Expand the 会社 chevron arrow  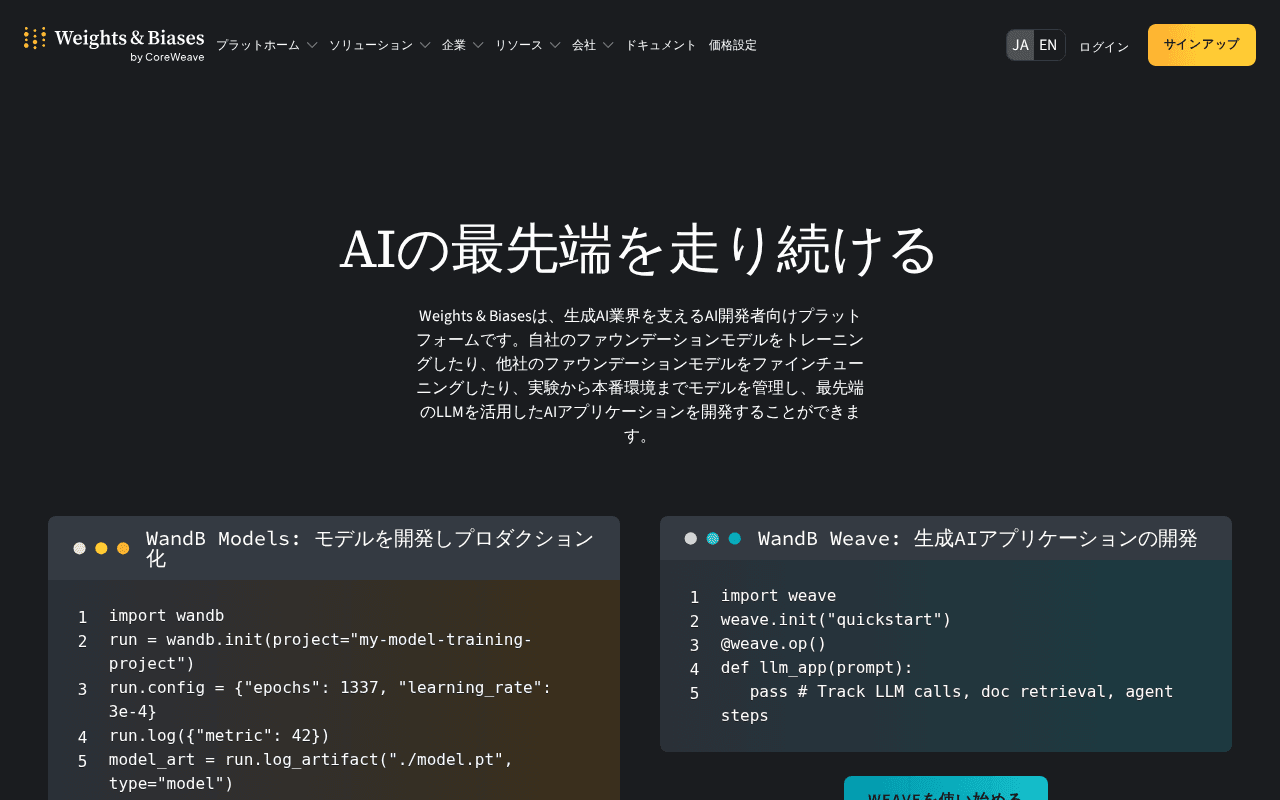tap(608, 45)
